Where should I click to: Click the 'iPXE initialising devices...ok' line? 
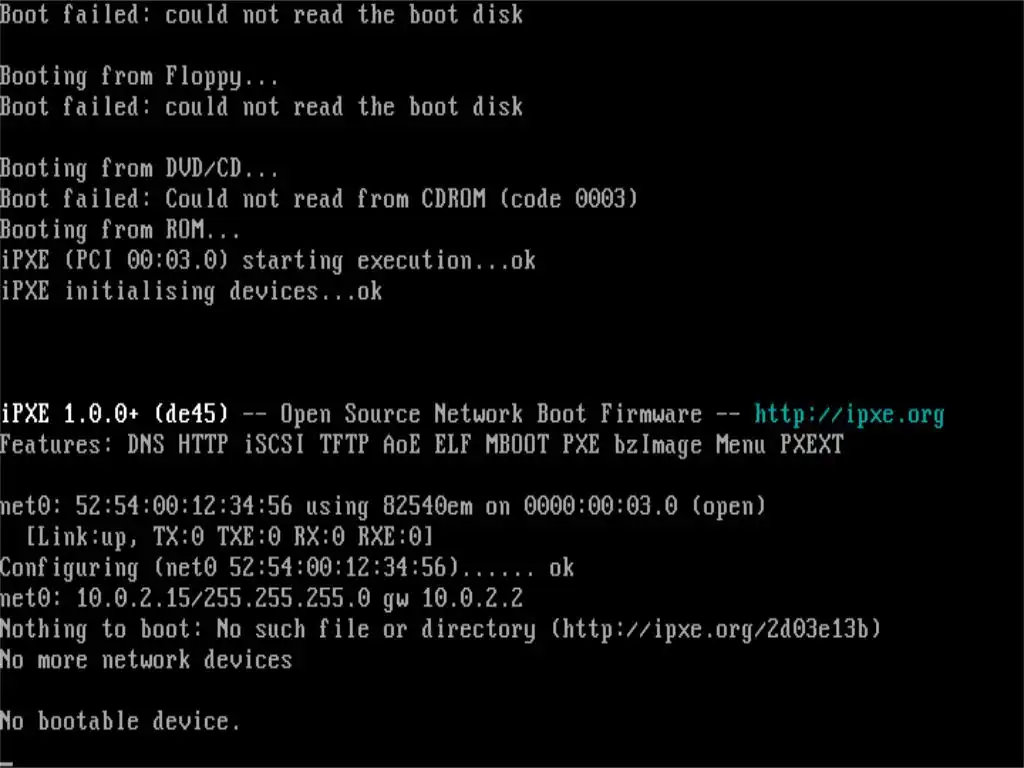coord(191,291)
